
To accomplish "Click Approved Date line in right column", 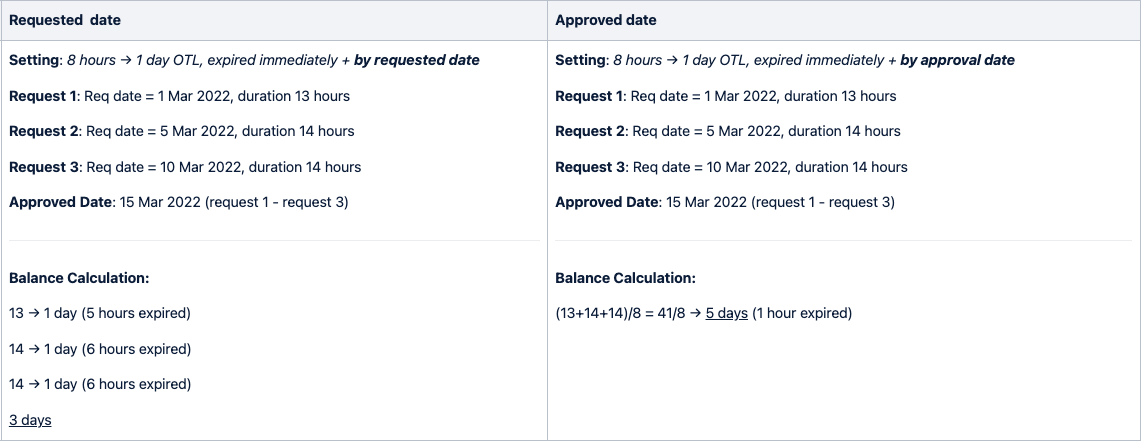I will [x=724, y=202].
